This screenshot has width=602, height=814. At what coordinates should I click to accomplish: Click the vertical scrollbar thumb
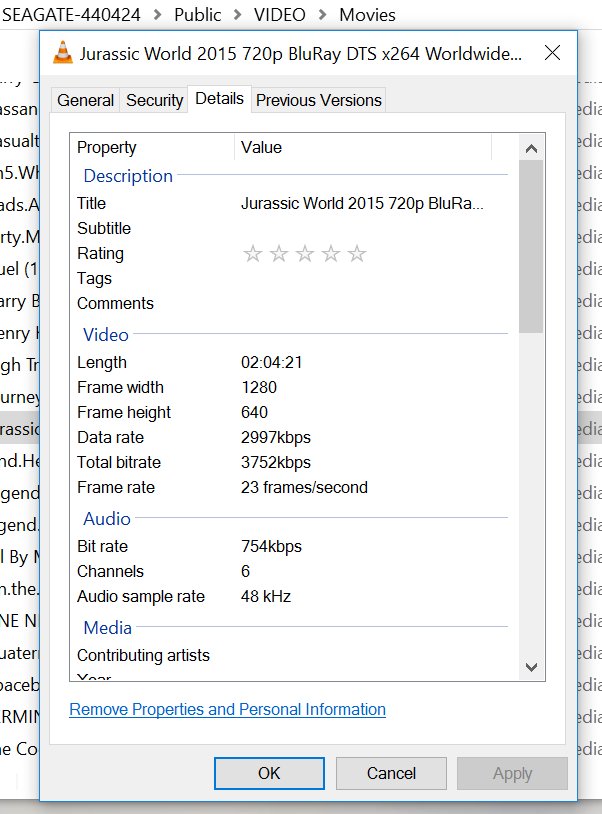pos(531,246)
